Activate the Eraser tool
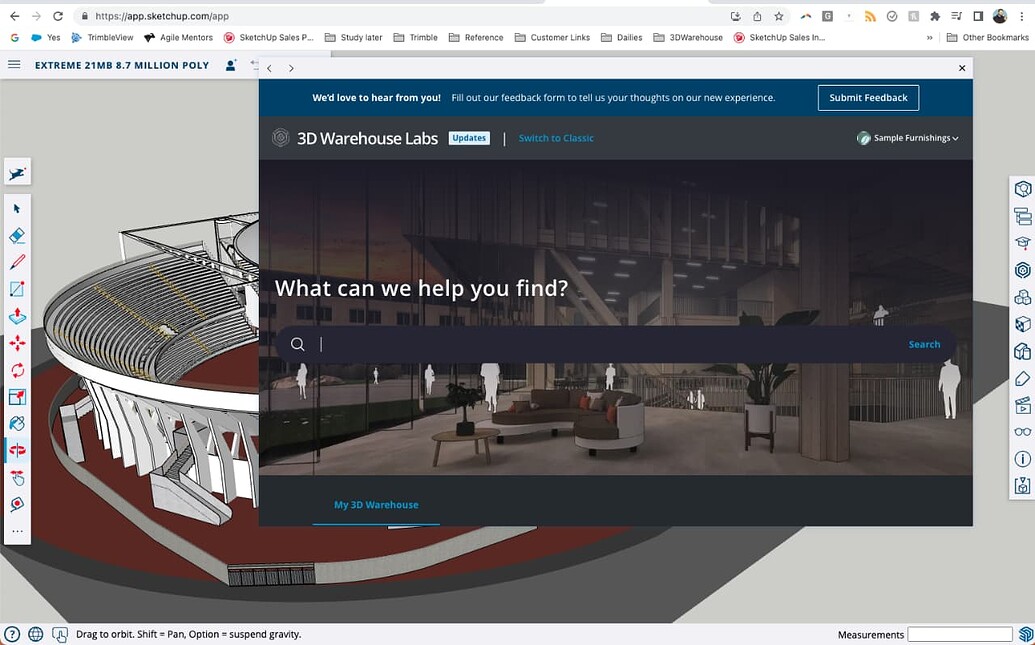Screen dimensions: 1035x645 [17, 235]
